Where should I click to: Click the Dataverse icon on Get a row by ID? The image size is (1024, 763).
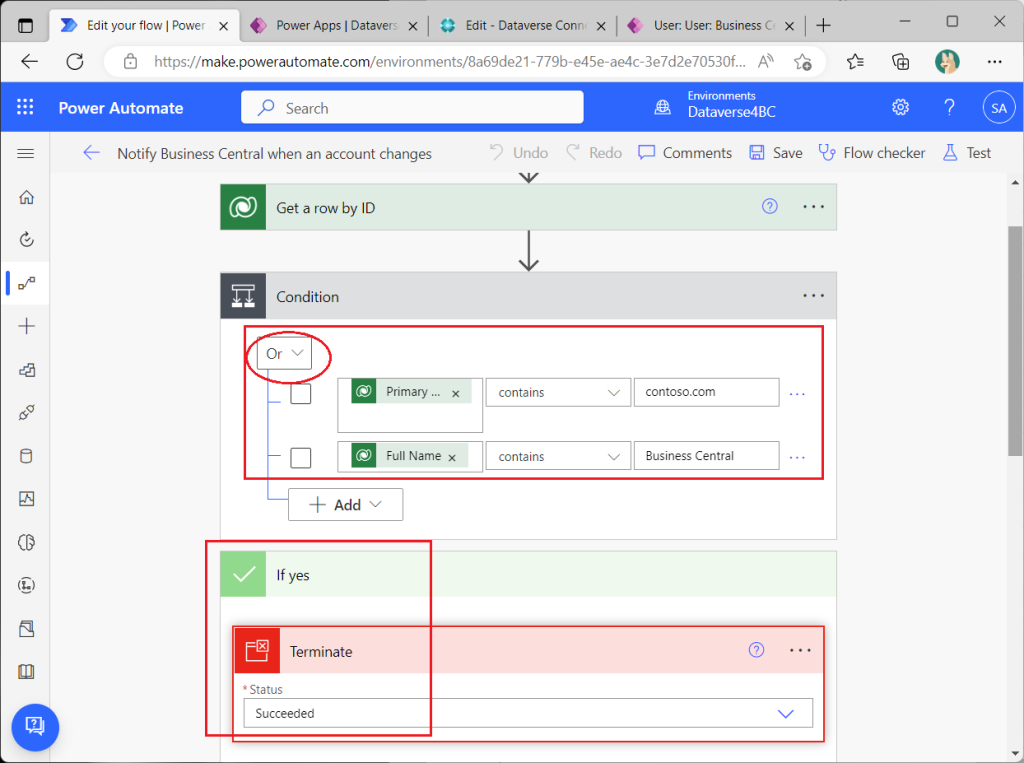[x=243, y=207]
